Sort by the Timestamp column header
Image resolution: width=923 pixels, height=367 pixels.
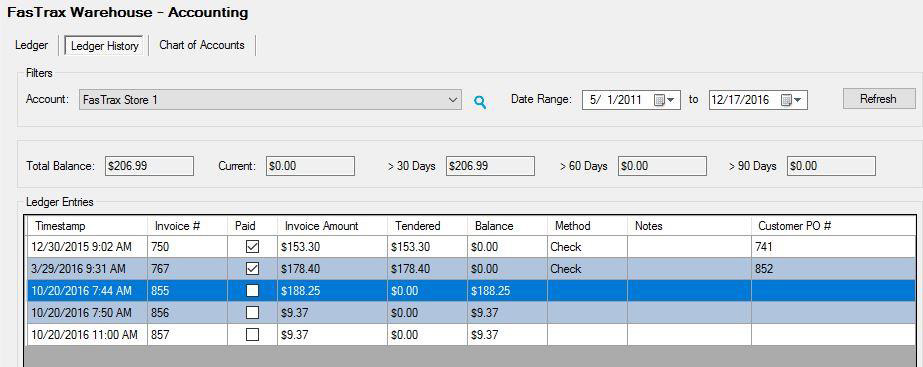pos(87,226)
